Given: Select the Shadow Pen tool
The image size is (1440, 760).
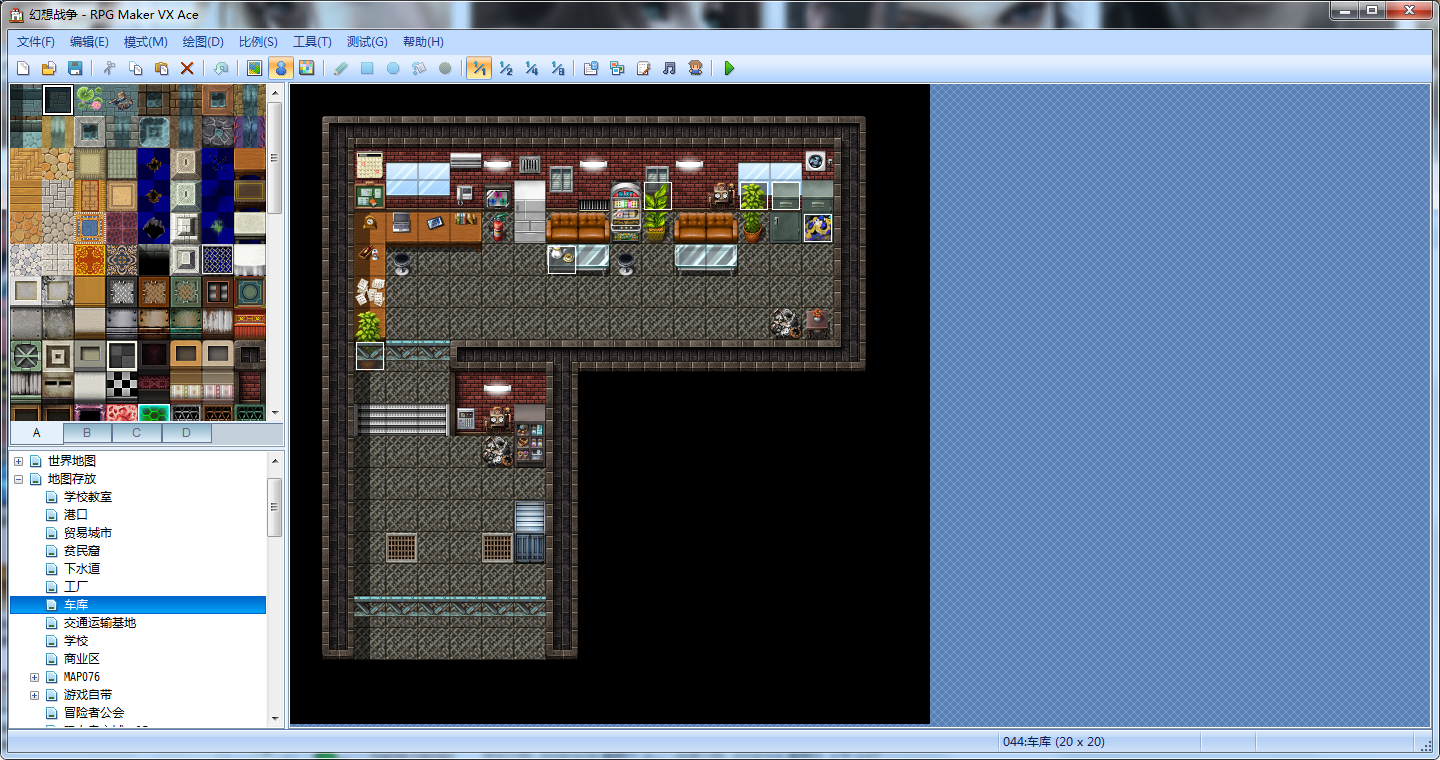Looking at the screenshot, I should point(445,68).
